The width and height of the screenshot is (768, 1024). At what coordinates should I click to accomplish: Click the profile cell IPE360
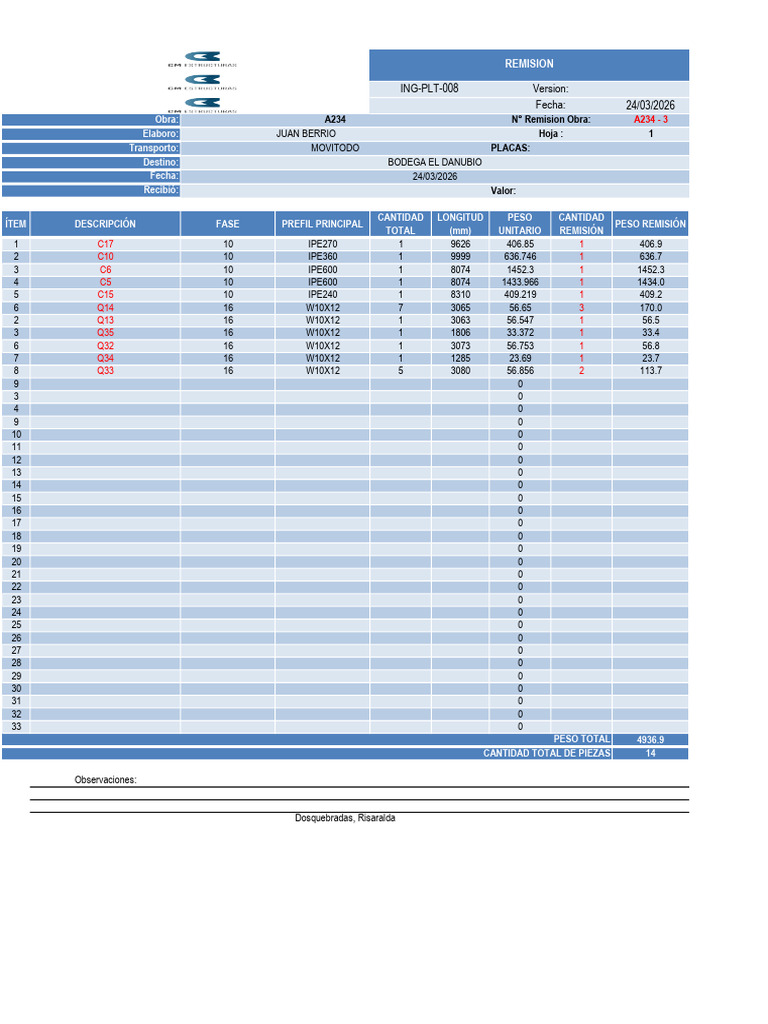323,257
